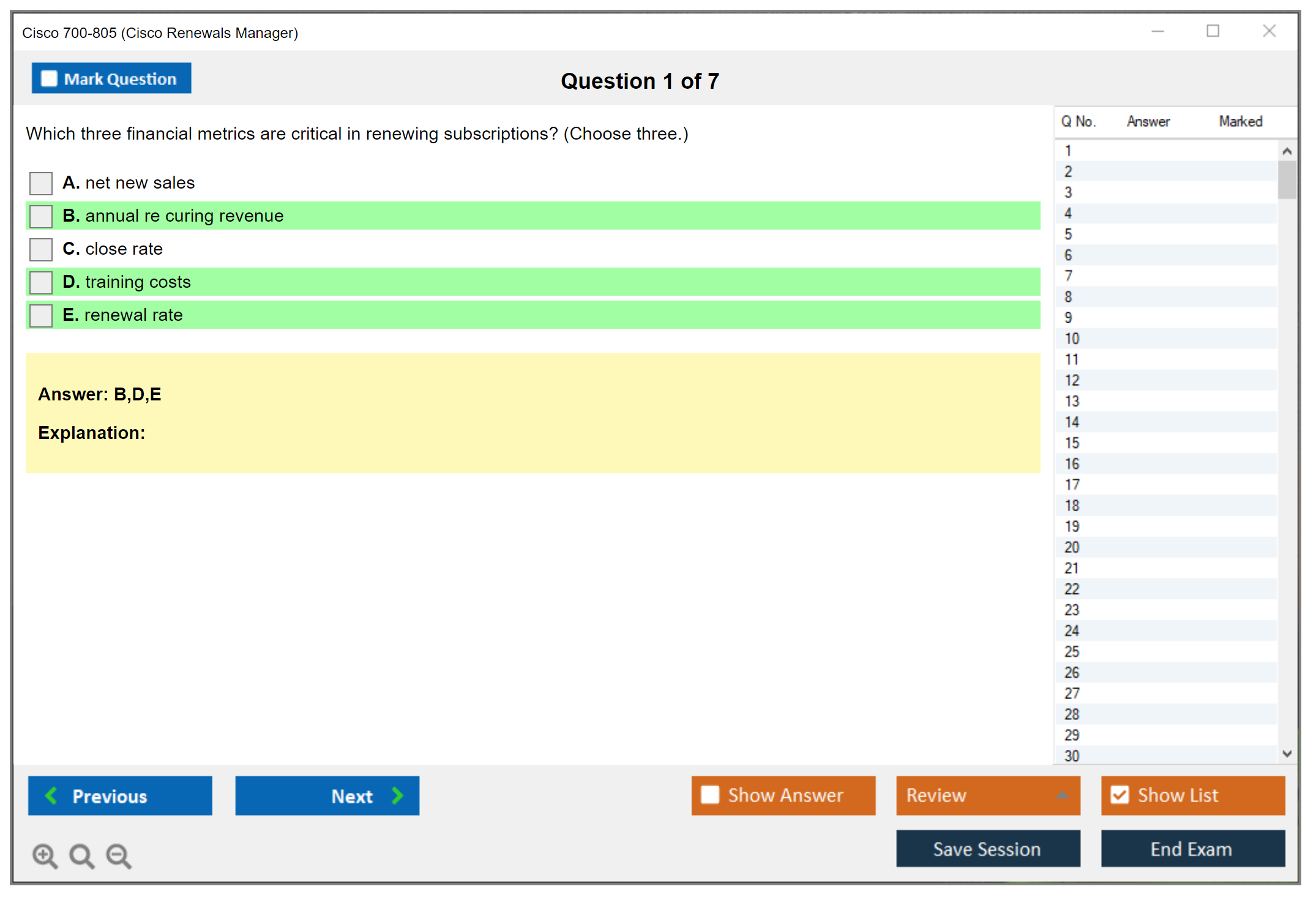Click the question list scroll down arrow
This screenshot has width=1316, height=900.
1287,754
